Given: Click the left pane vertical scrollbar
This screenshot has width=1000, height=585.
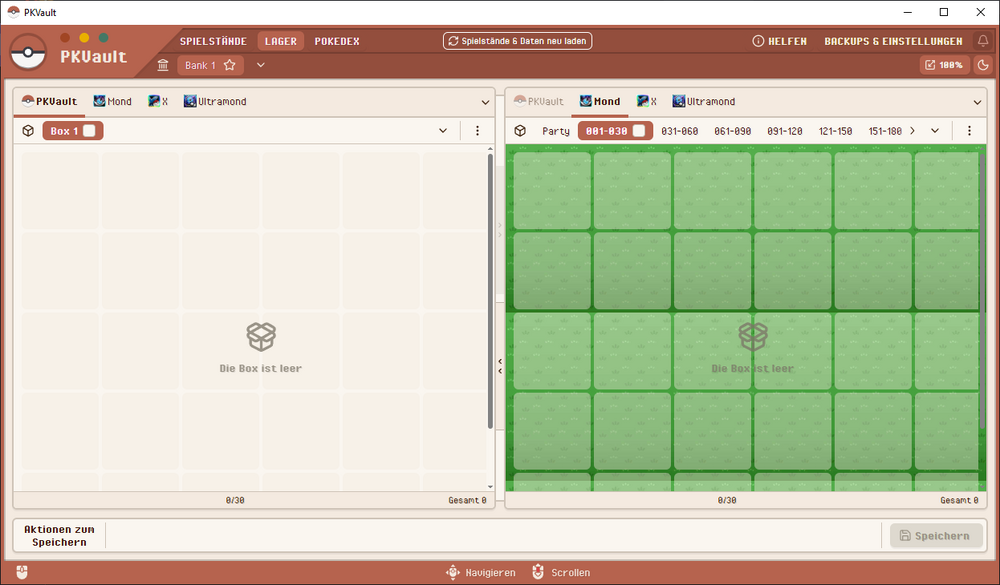Looking at the screenshot, I should click(490, 291).
